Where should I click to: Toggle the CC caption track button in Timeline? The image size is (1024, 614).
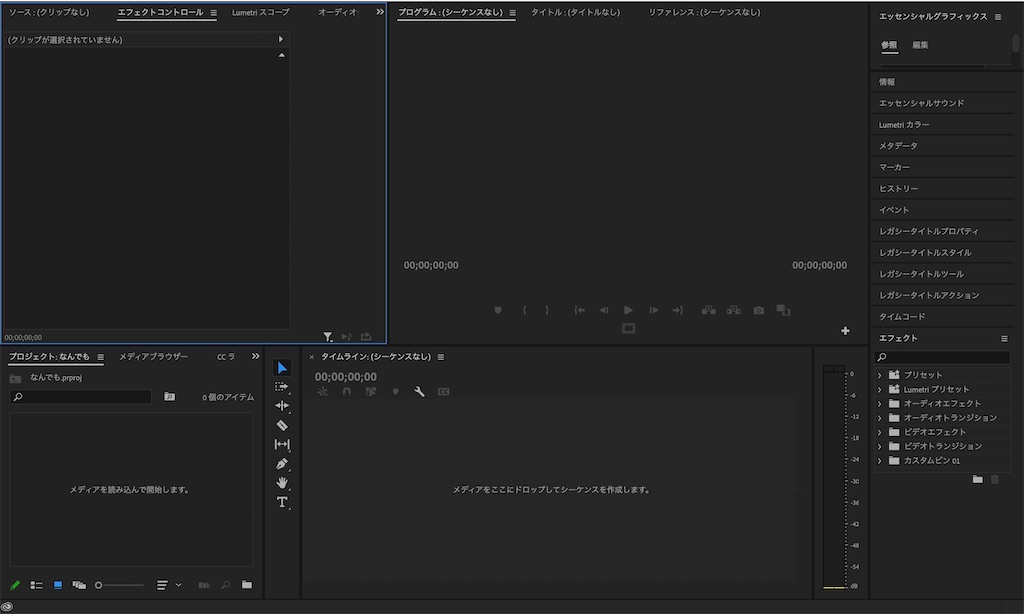[443, 392]
